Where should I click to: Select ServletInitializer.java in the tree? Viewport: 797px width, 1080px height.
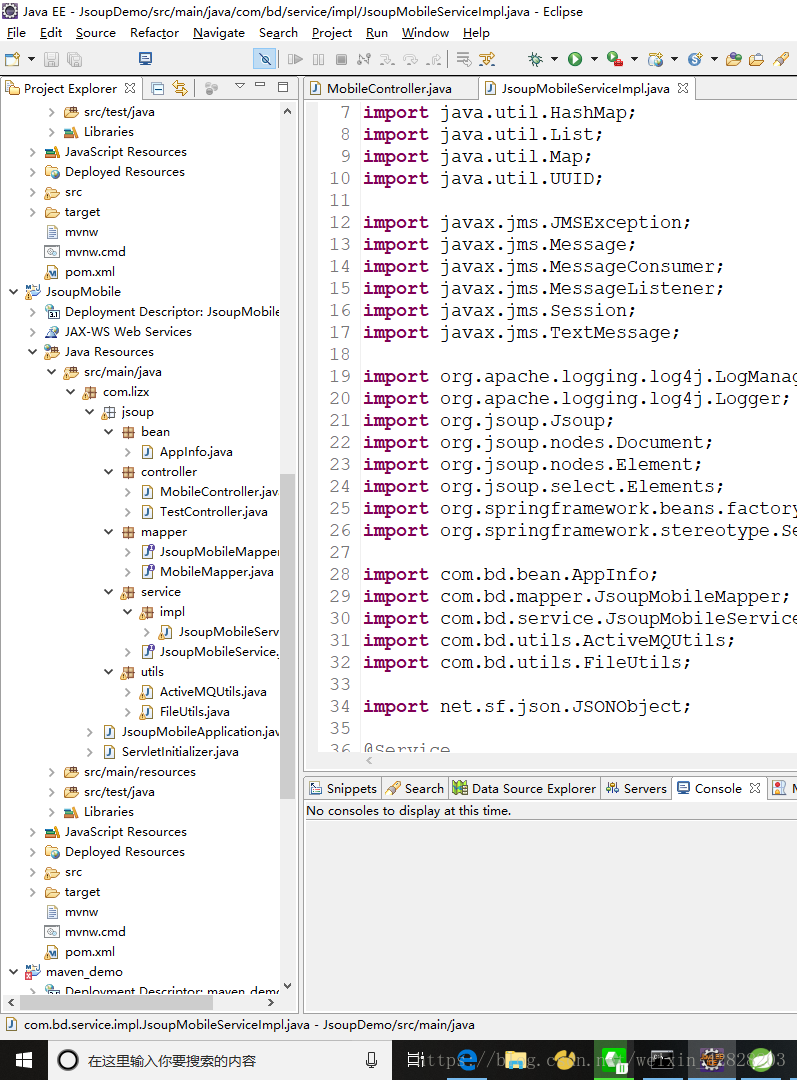point(180,751)
